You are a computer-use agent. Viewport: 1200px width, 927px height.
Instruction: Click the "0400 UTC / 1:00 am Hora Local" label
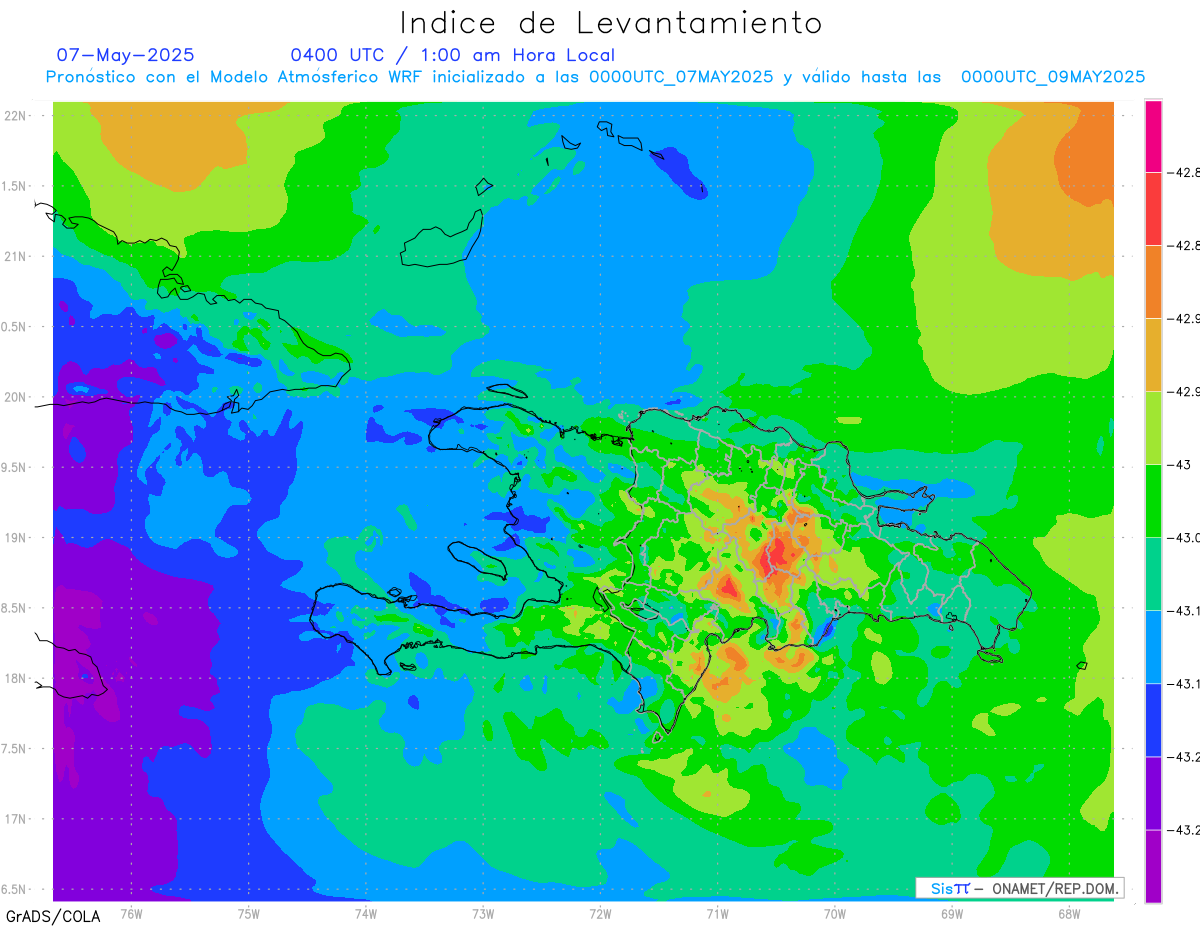[453, 55]
